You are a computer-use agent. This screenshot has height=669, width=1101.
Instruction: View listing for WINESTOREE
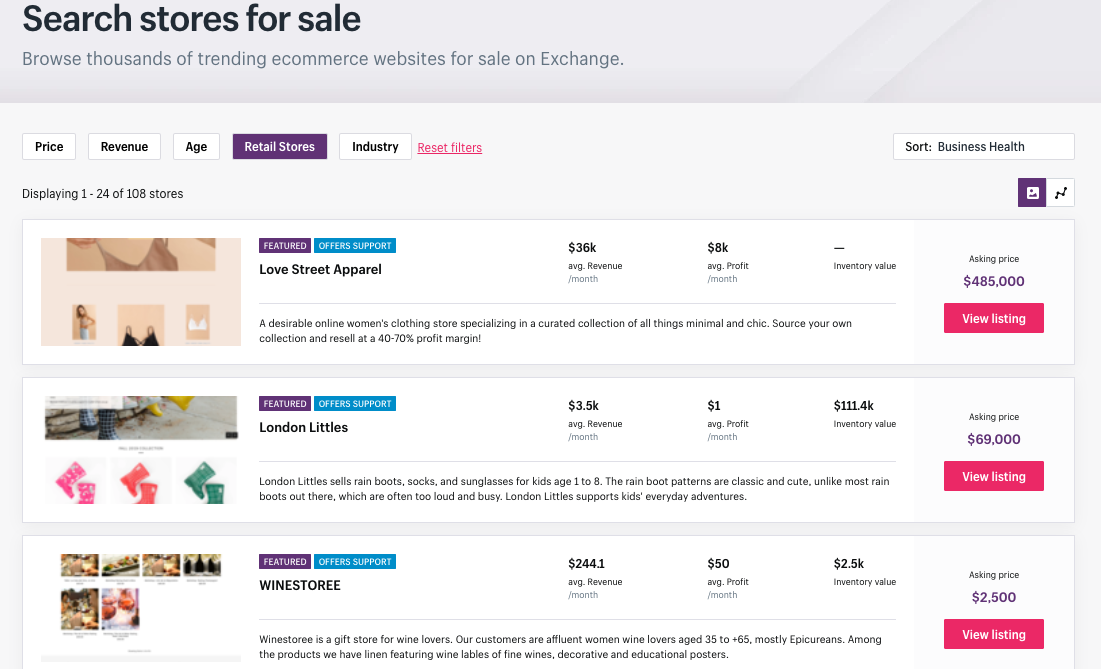[993, 633]
